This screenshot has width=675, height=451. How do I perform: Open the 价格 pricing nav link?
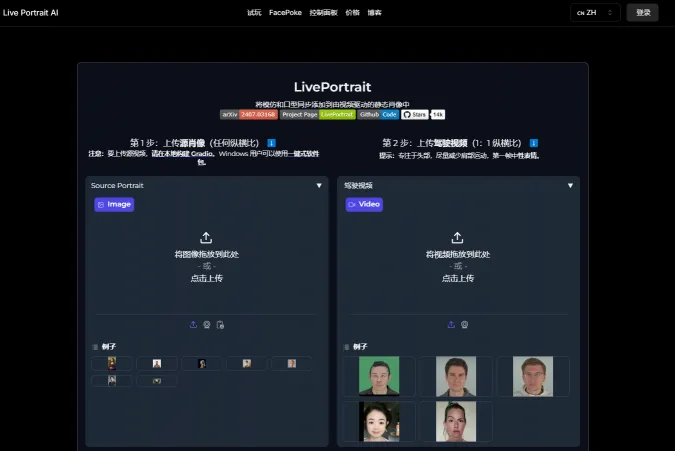pyautogui.click(x=352, y=12)
